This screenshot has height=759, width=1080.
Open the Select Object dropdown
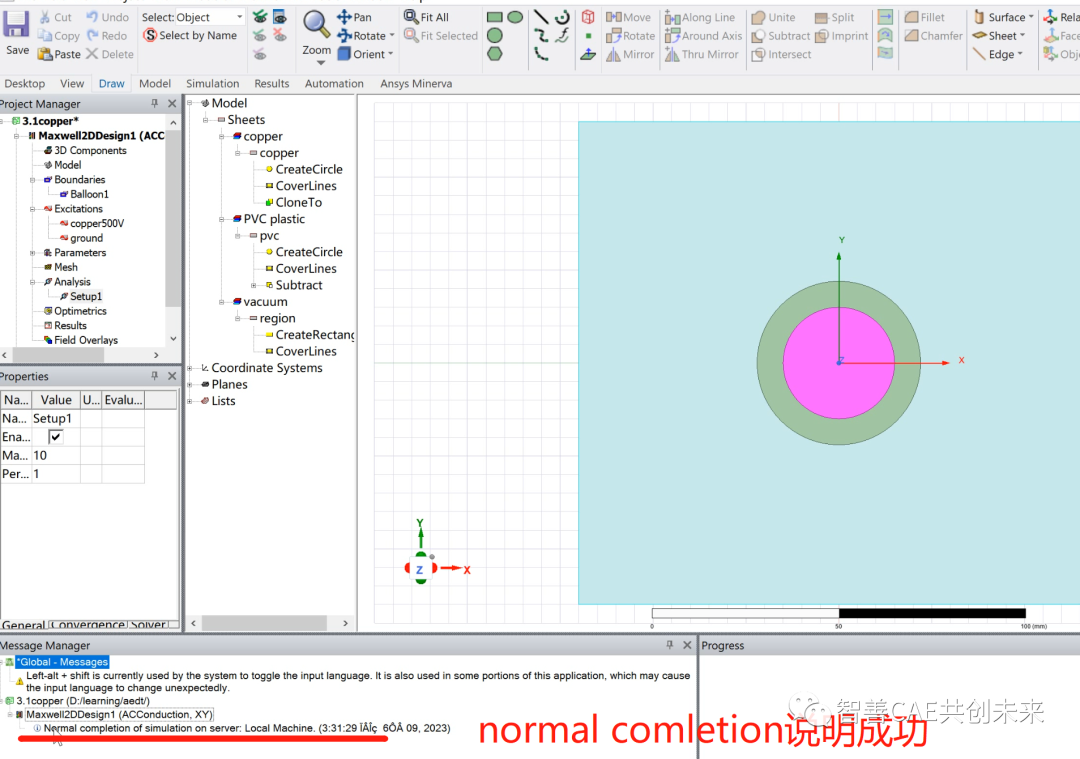[192, 16]
